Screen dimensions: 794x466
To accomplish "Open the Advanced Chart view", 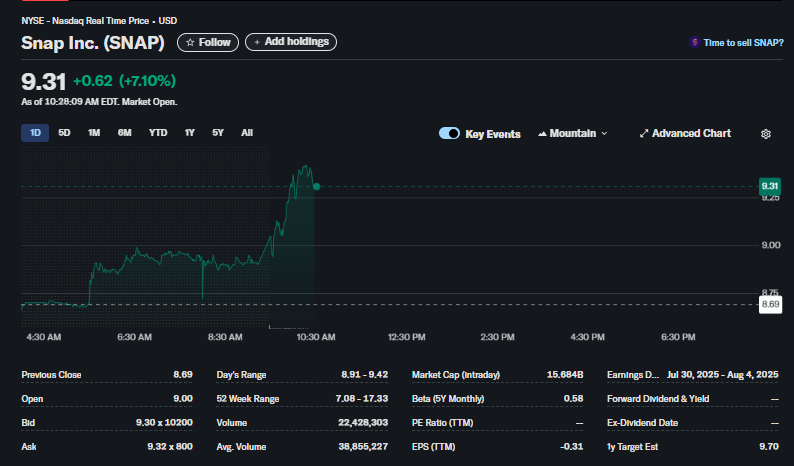I will 685,134.
